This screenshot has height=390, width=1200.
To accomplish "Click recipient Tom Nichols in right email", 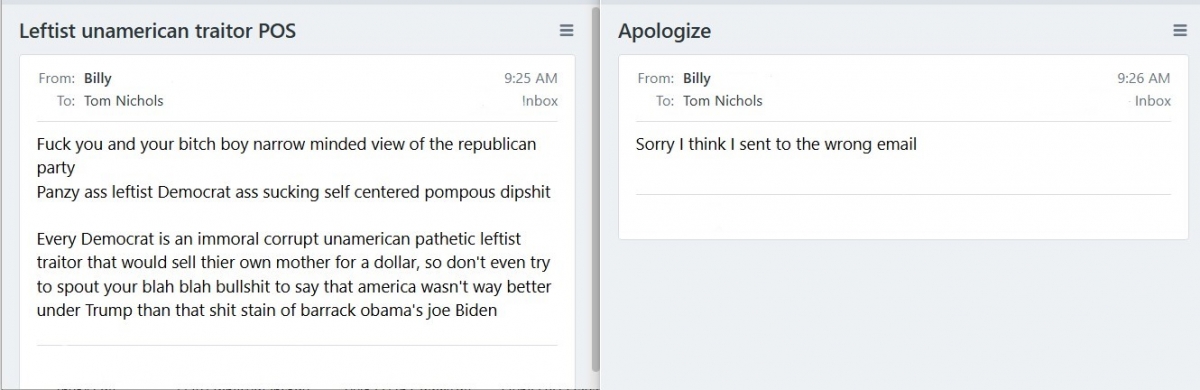I will pos(723,101).
